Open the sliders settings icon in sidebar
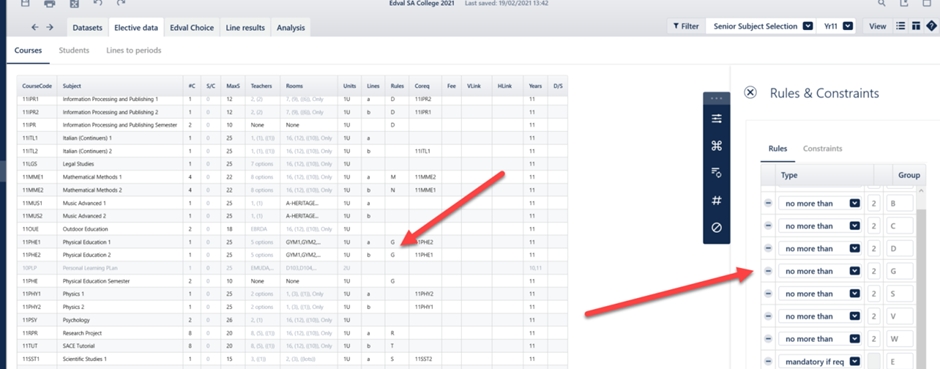This screenshot has width=940, height=369. coord(716,119)
